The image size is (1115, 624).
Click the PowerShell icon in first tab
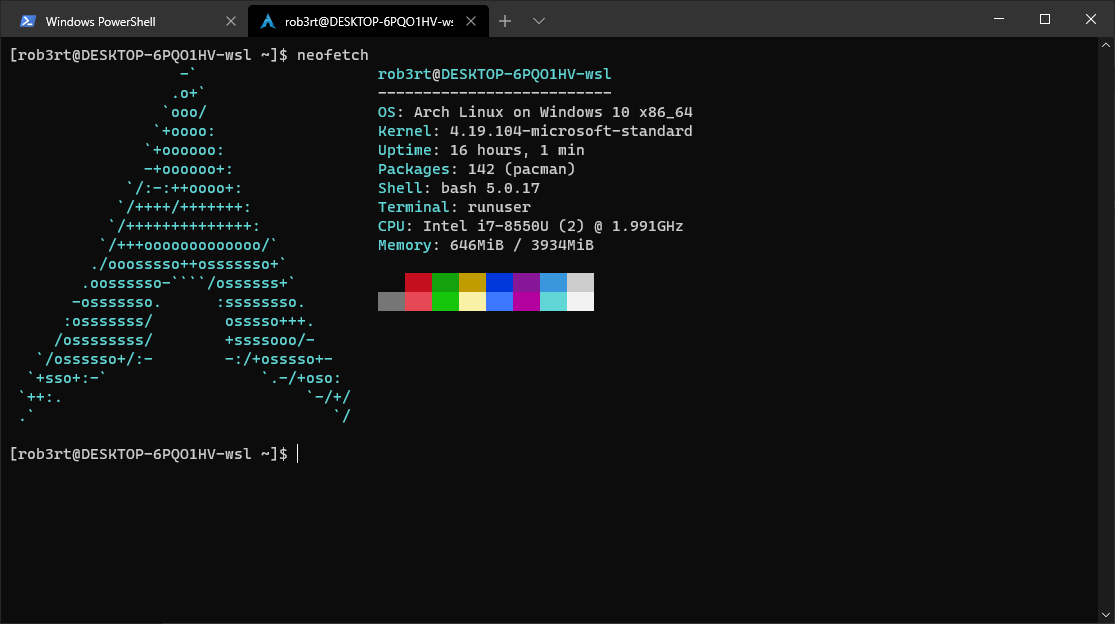28,21
